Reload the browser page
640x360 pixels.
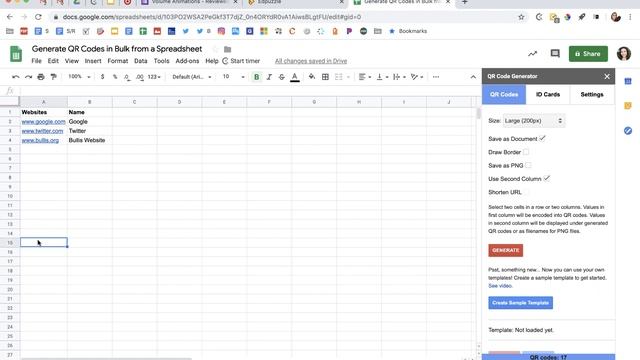click(x=38, y=17)
